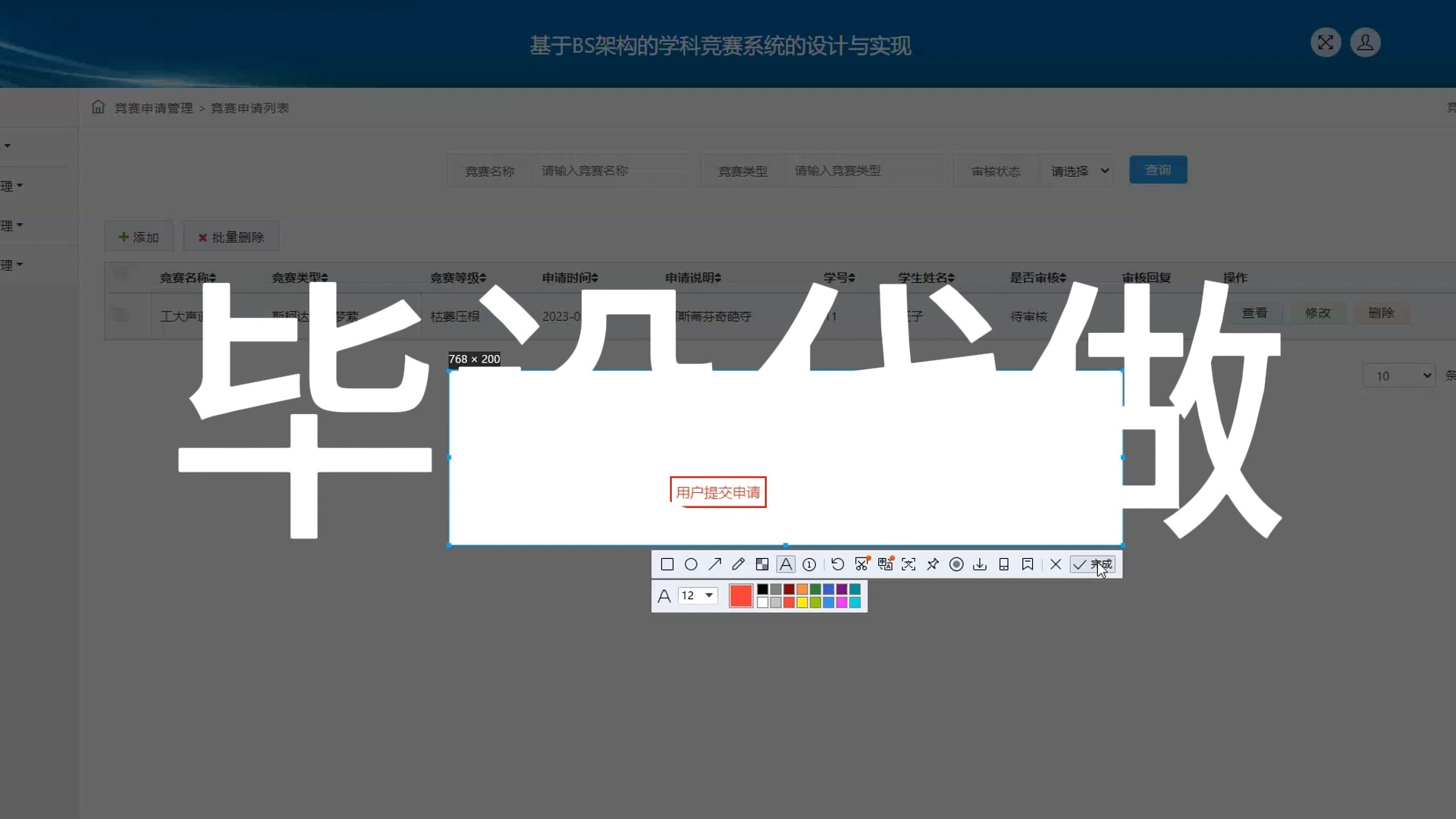1456x819 pixels.
Task: Click the scissors screenshot tool icon
Action: (861, 564)
